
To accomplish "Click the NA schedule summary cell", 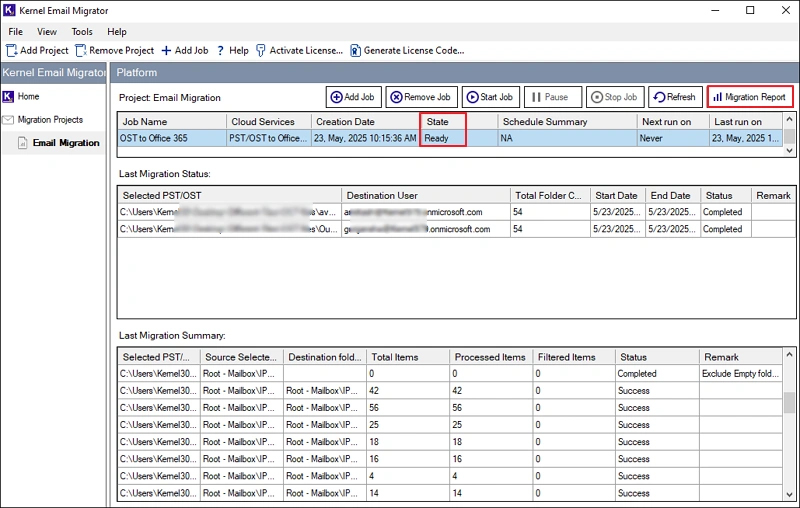I will (567, 138).
